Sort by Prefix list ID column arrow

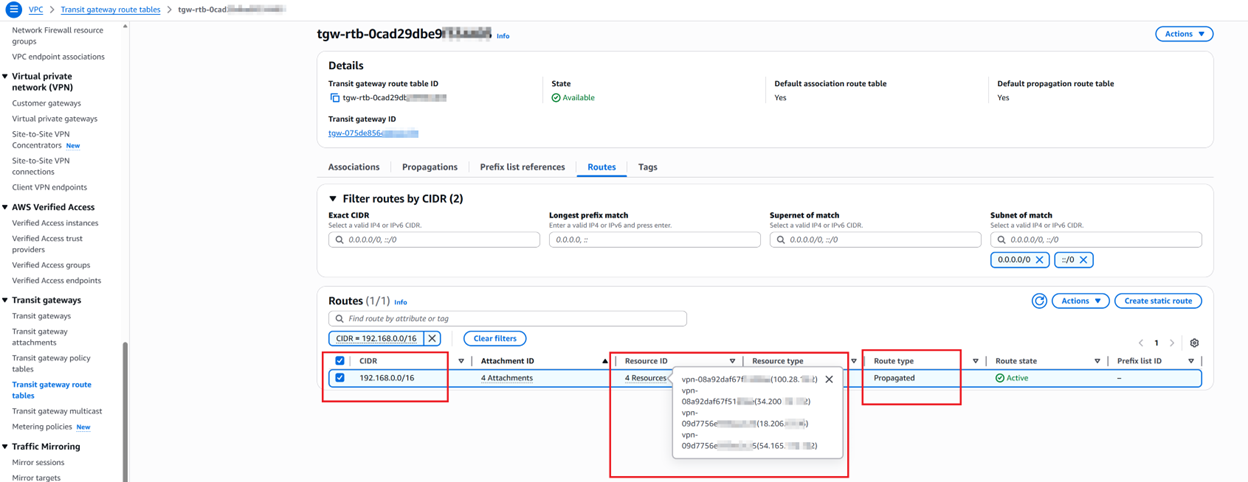(x=1191, y=361)
